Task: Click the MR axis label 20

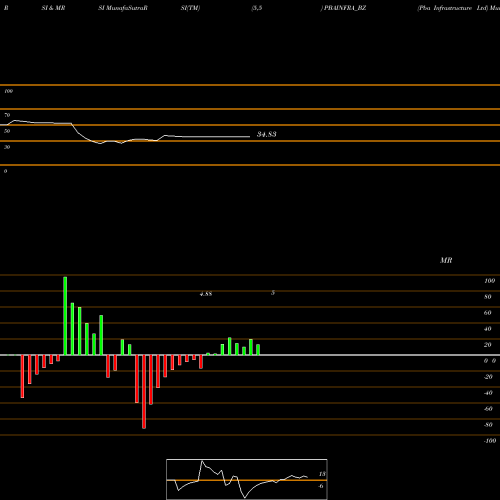Action: (x=488, y=345)
